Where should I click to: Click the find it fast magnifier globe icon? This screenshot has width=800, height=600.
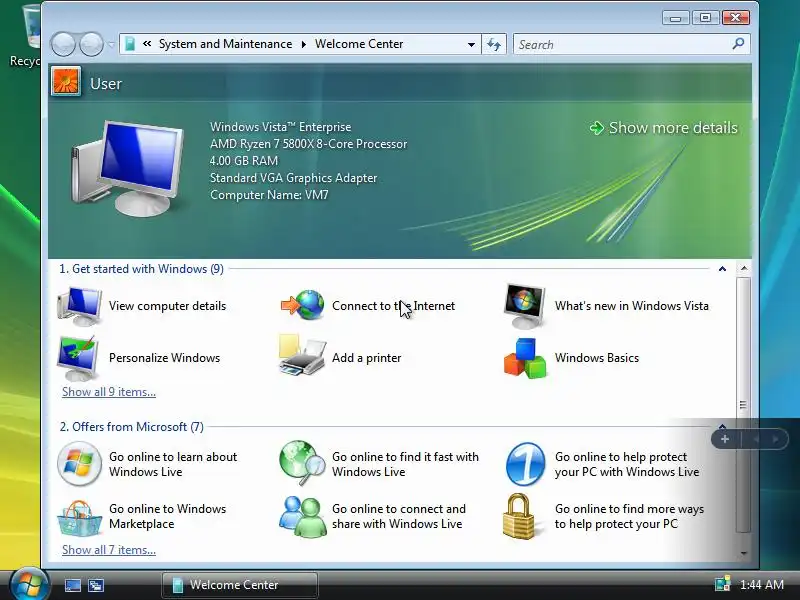(x=302, y=463)
